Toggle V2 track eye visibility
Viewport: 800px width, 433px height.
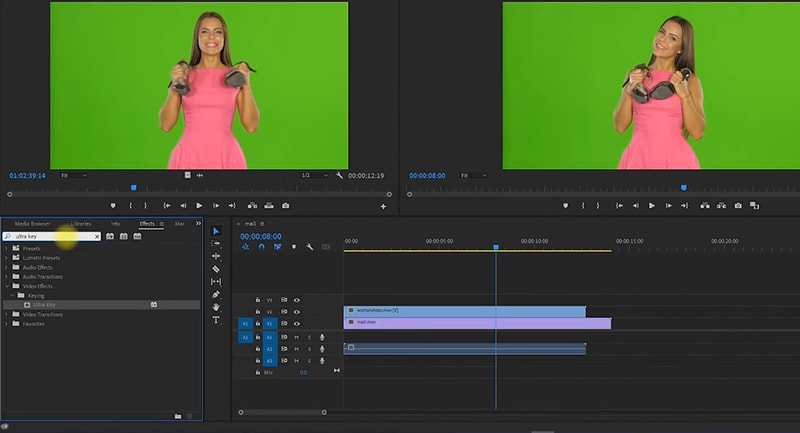(297, 312)
